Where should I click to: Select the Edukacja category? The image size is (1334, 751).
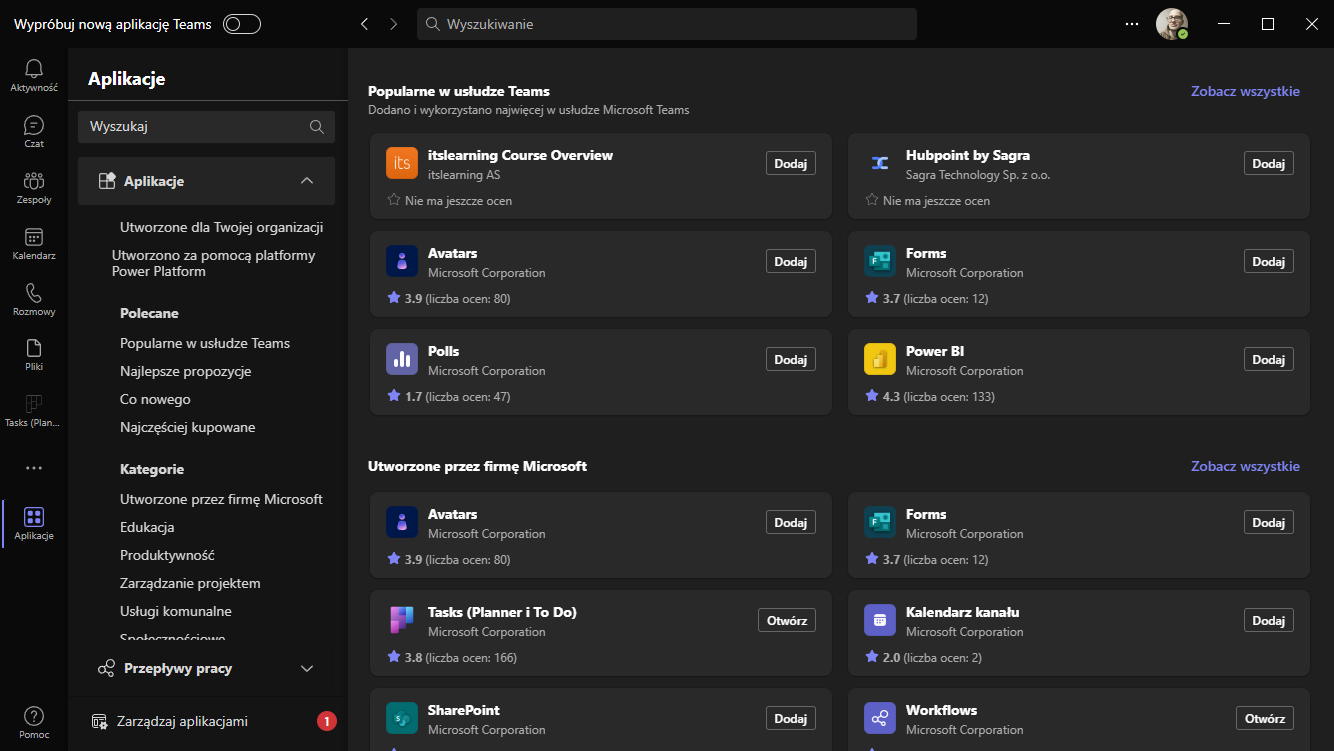147,527
